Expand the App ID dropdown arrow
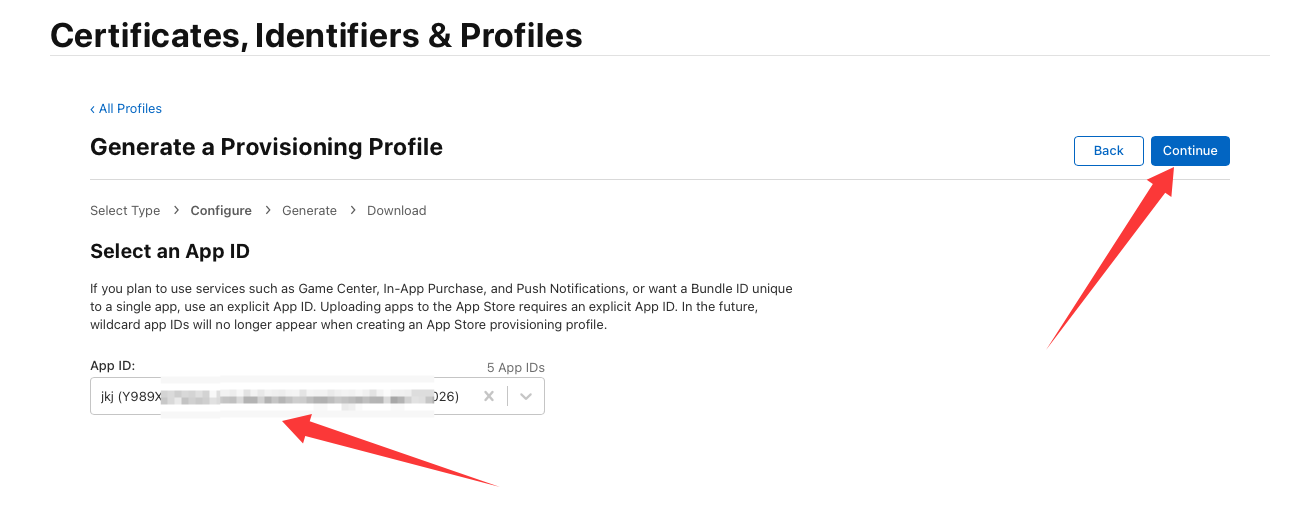 526,396
